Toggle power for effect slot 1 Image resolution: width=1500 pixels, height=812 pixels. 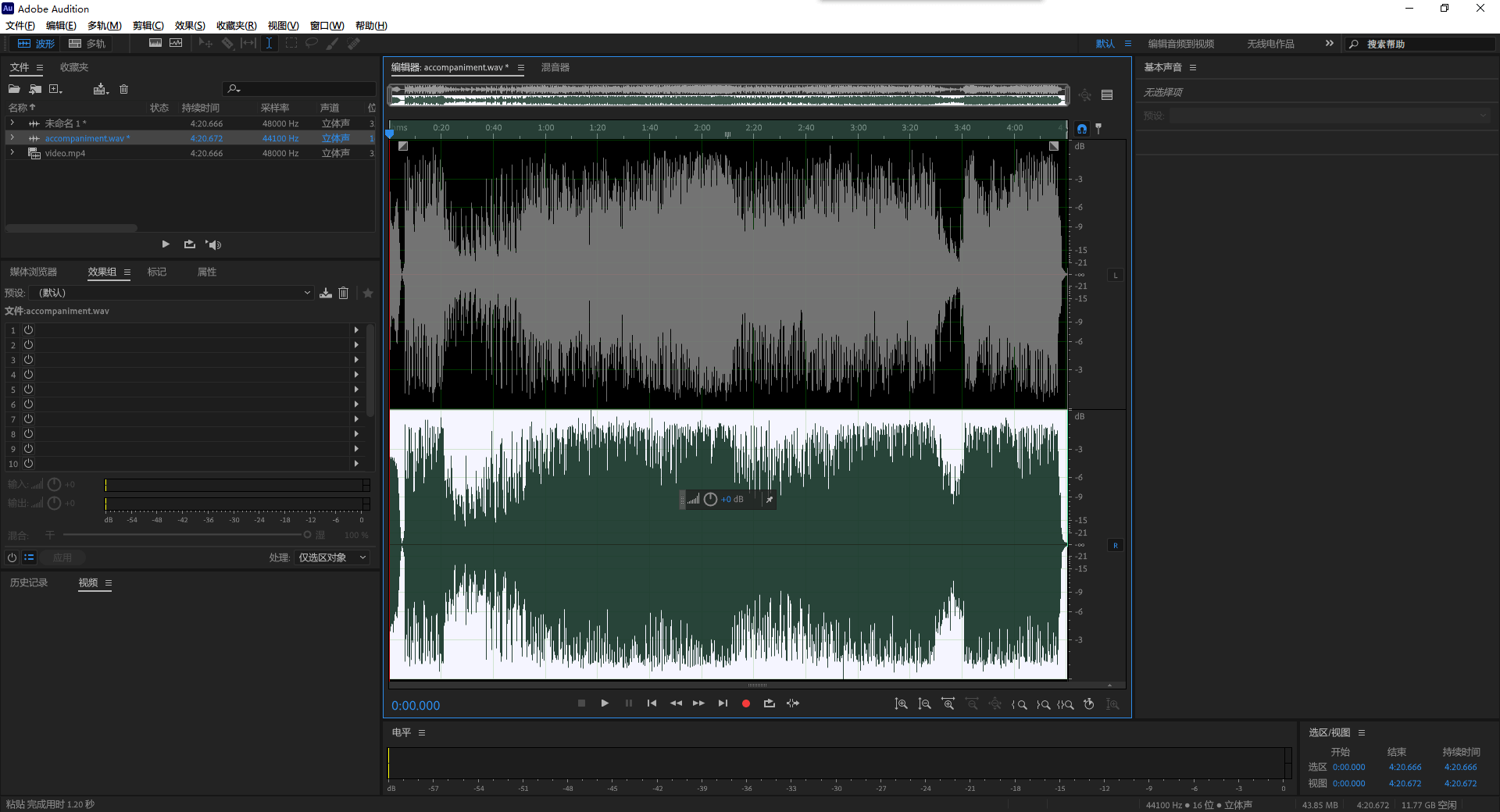28,330
